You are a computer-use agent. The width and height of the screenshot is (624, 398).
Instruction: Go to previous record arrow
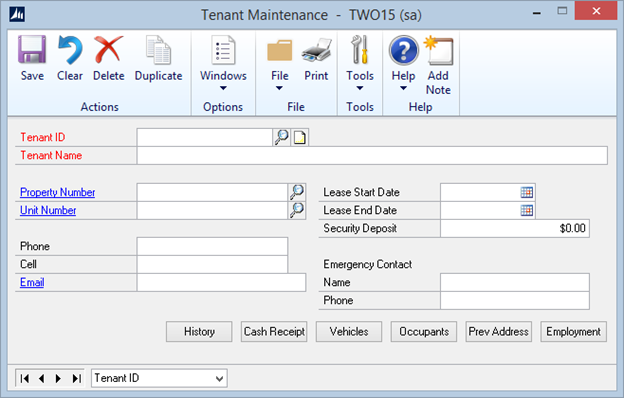point(41,378)
